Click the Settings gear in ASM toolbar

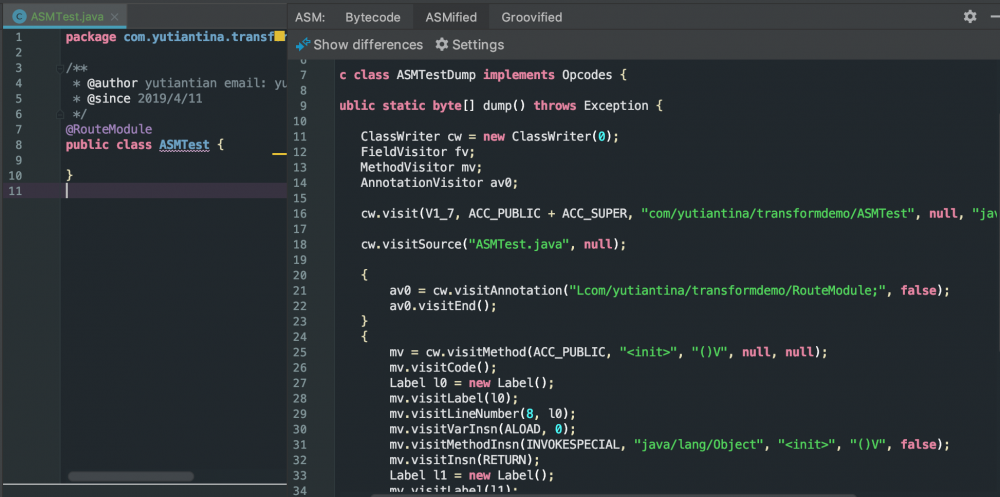[x=442, y=45]
